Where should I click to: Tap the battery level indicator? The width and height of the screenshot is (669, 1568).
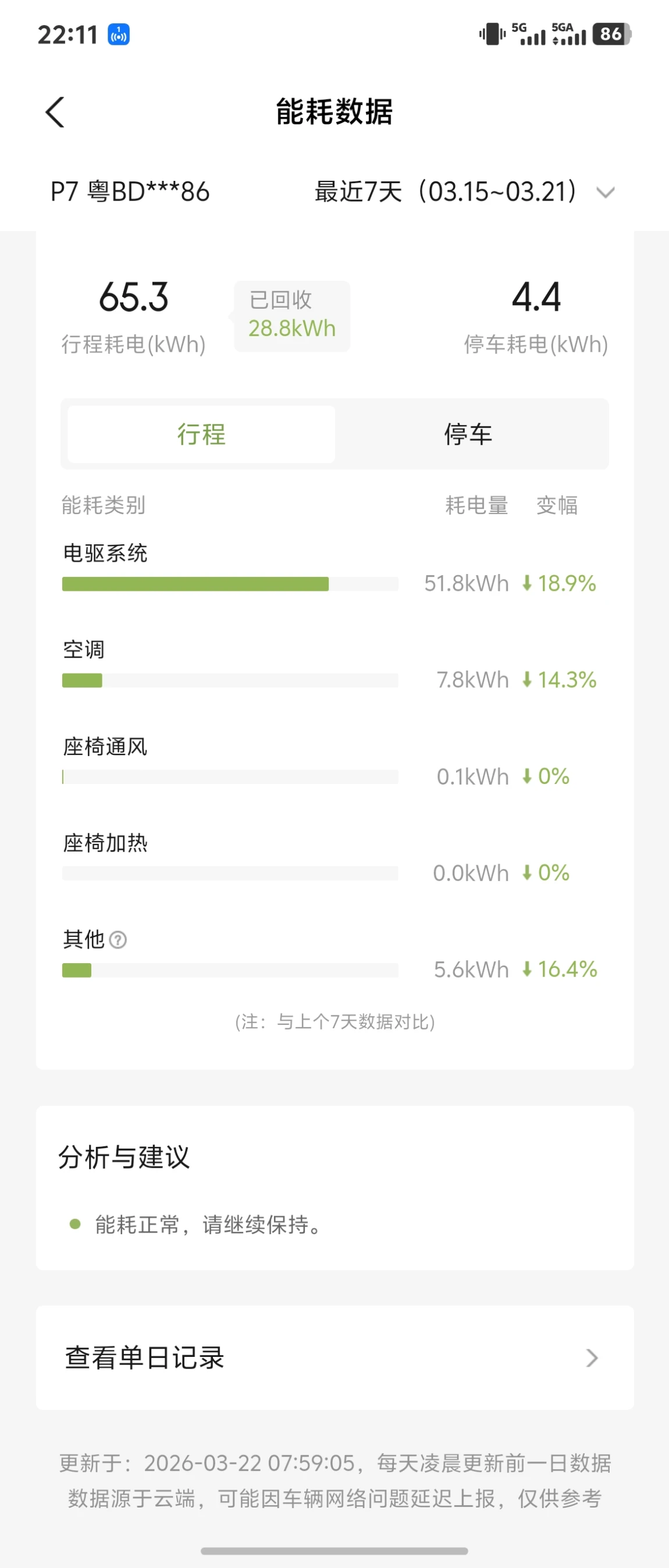coord(611,34)
